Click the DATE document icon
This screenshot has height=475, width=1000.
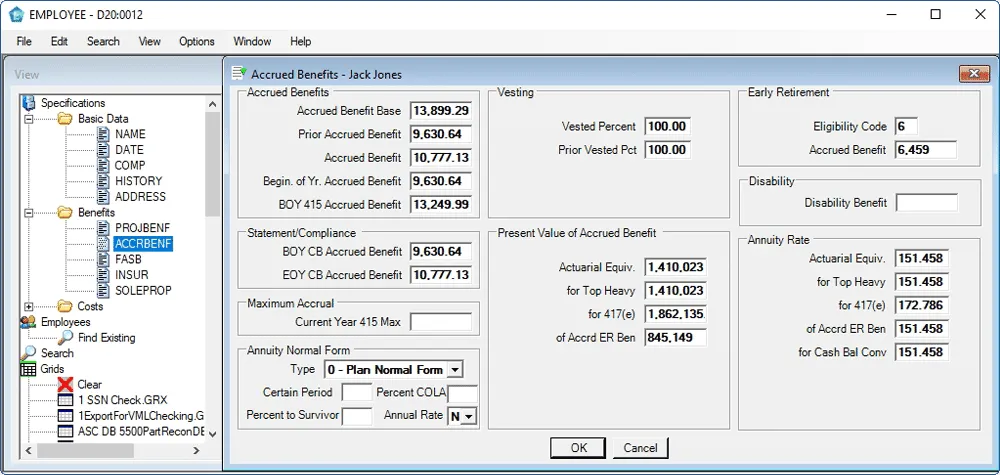(x=104, y=150)
